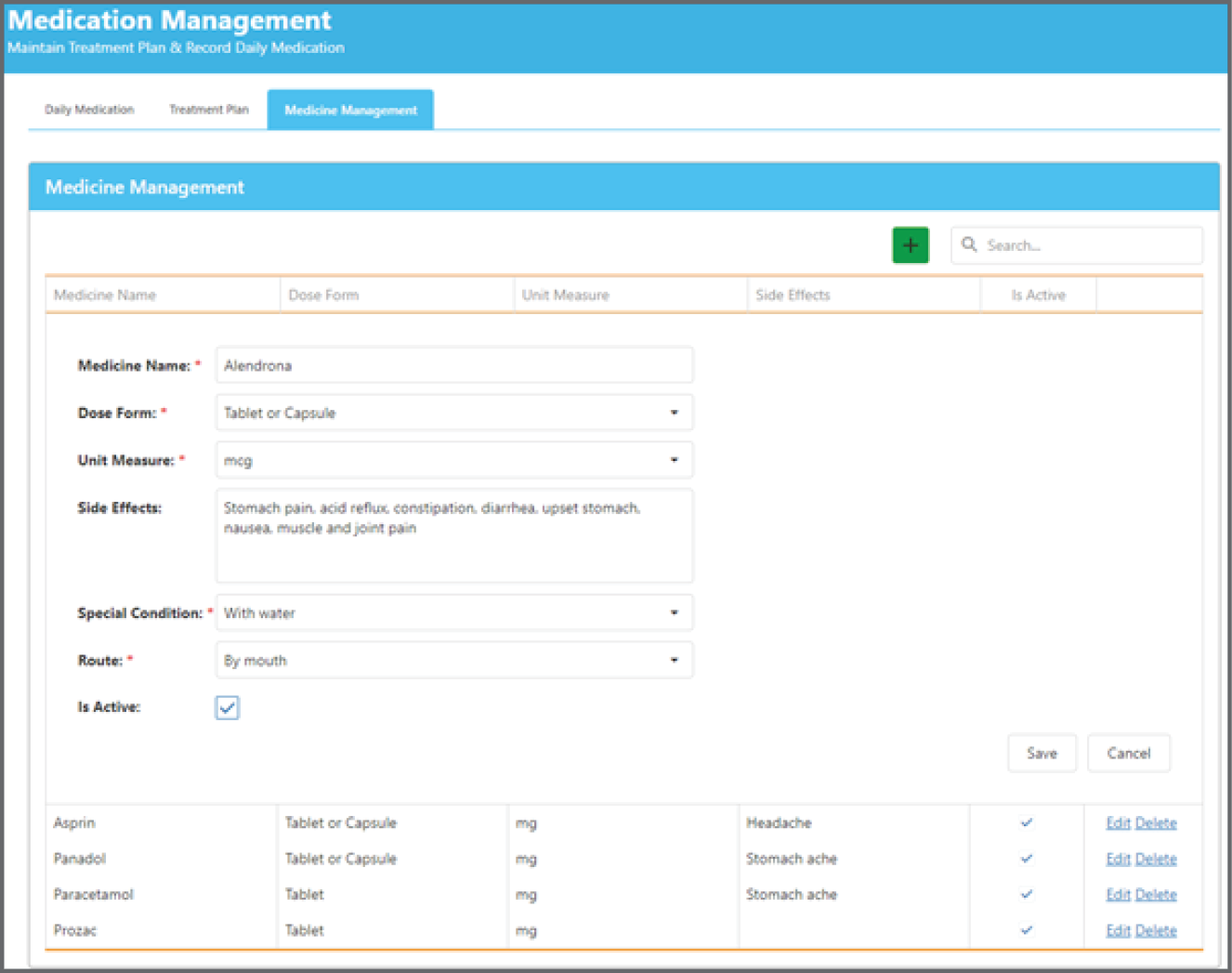Save the Alendrona medicine record
Viewport: 1232px width, 973px height.
coord(1042,753)
